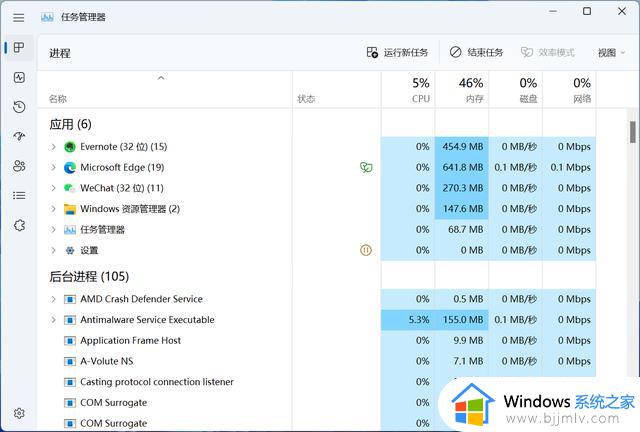Click the 任务管理器 process row icon
The image size is (640, 432).
(70, 230)
